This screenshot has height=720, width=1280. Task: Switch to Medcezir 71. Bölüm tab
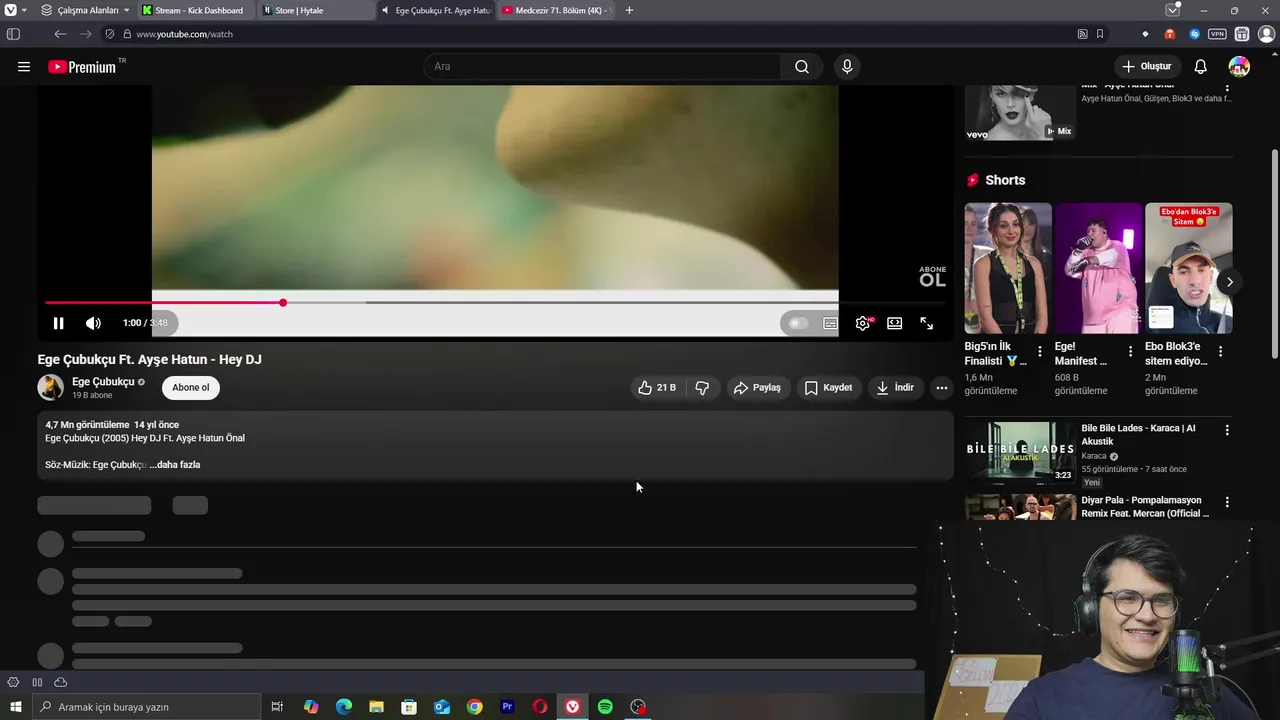pyautogui.click(x=555, y=10)
